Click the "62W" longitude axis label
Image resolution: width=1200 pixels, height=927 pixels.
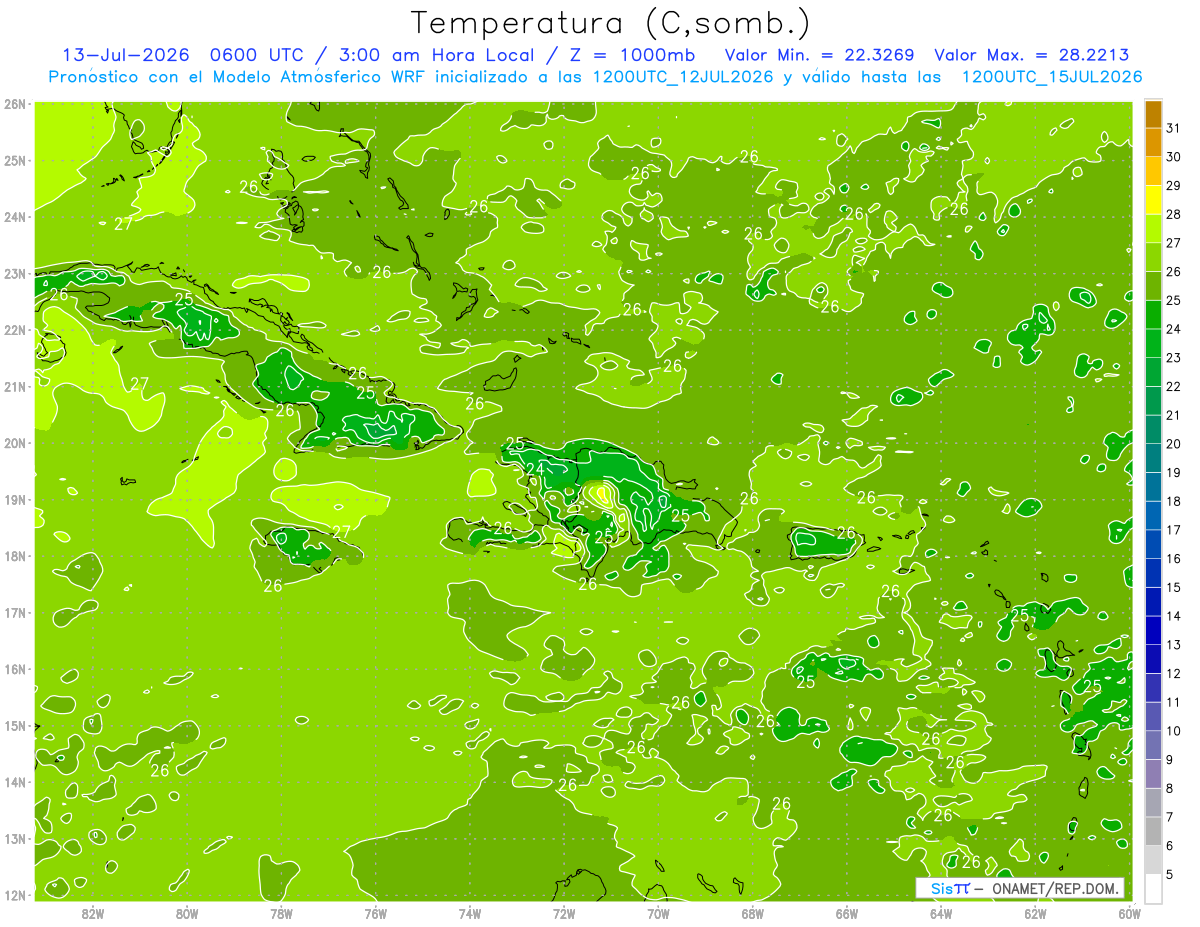(x=1035, y=913)
